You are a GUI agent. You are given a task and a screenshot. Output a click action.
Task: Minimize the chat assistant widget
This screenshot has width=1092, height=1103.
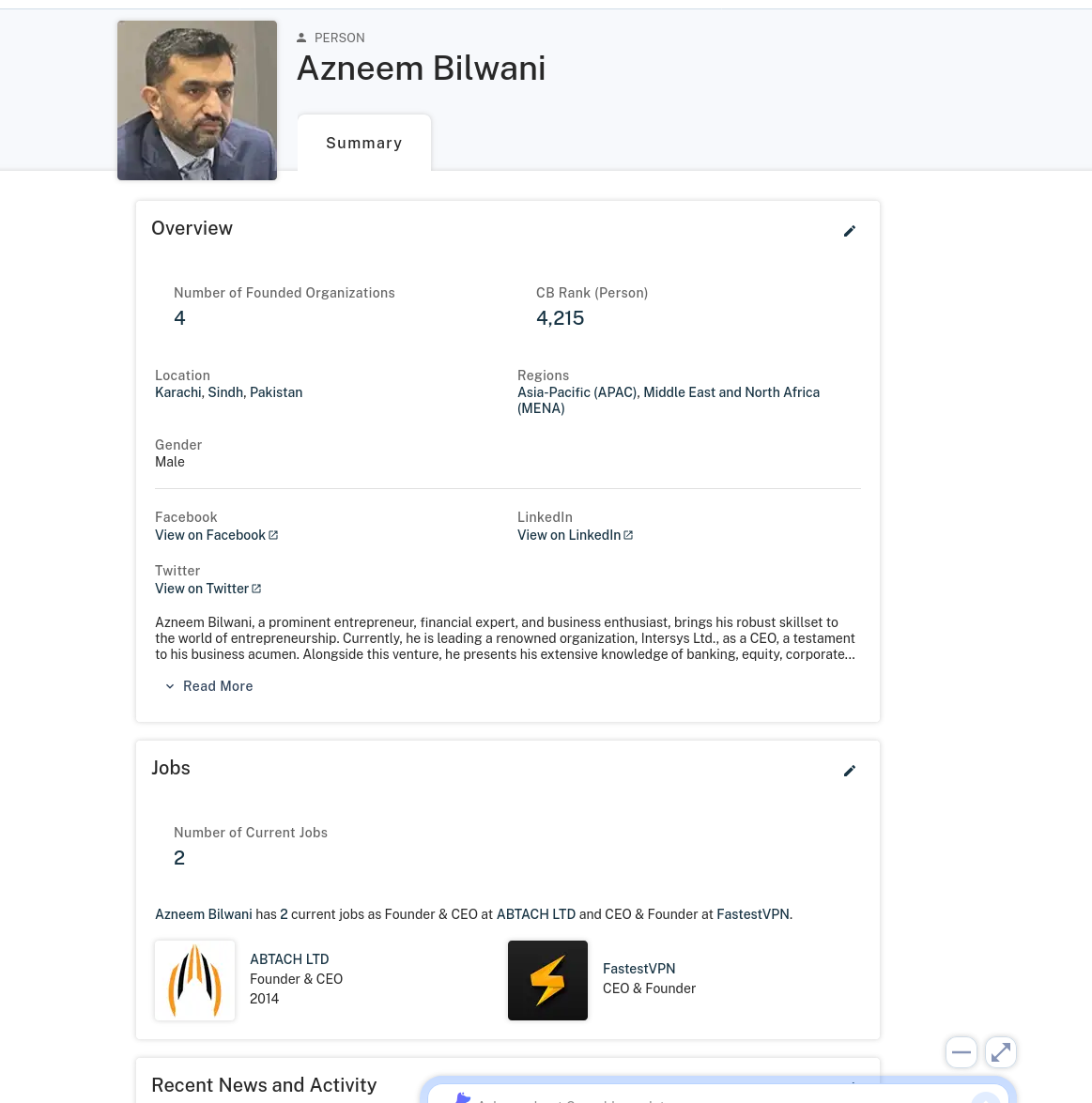tap(961, 1052)
